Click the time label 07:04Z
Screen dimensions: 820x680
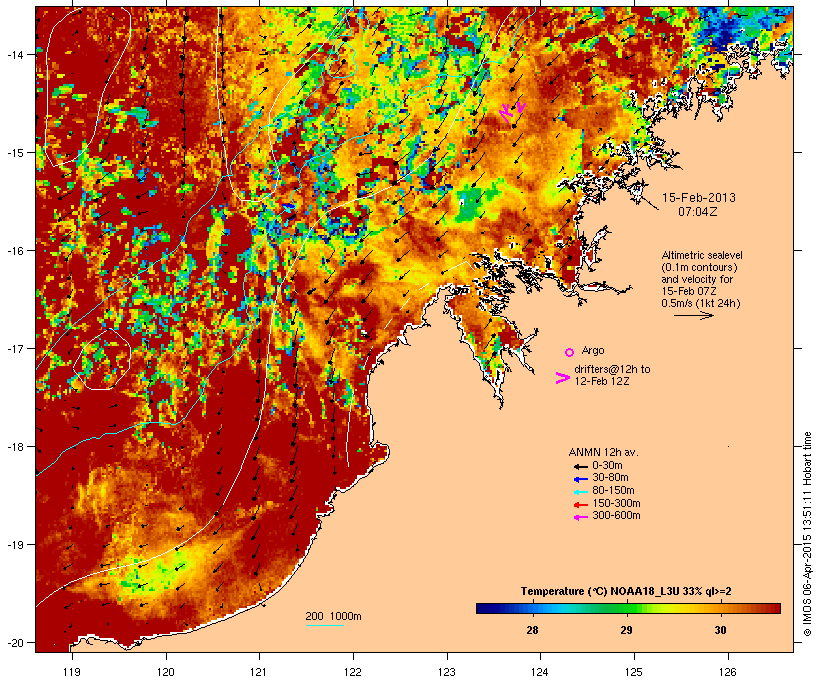click(x=698, y=212)
